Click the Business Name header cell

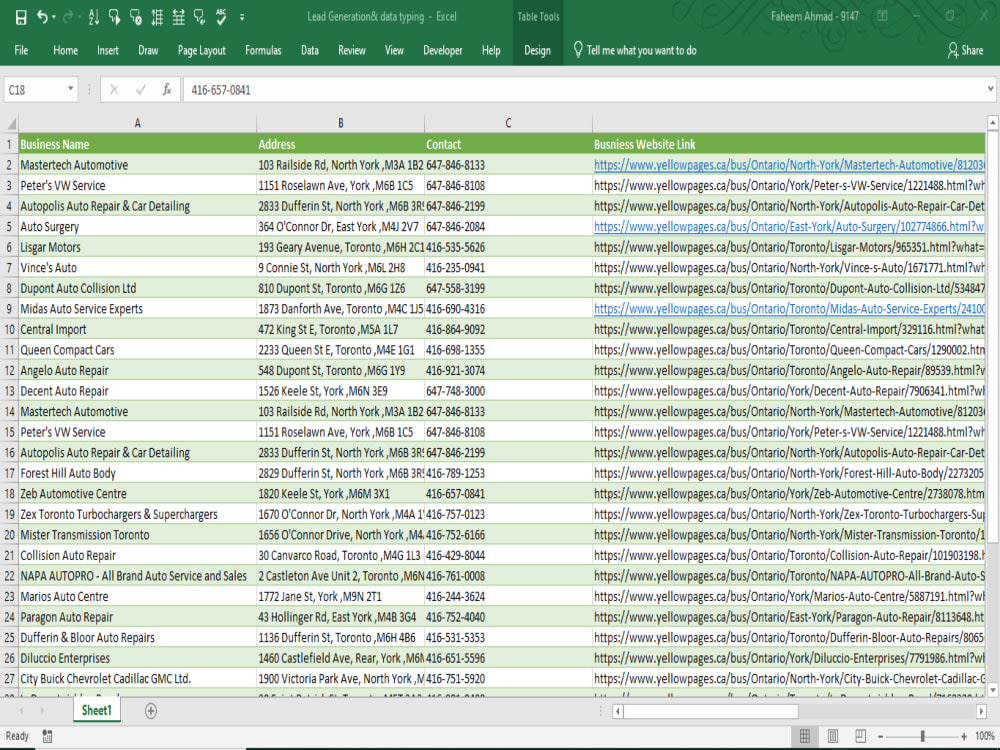pos(137,144)
